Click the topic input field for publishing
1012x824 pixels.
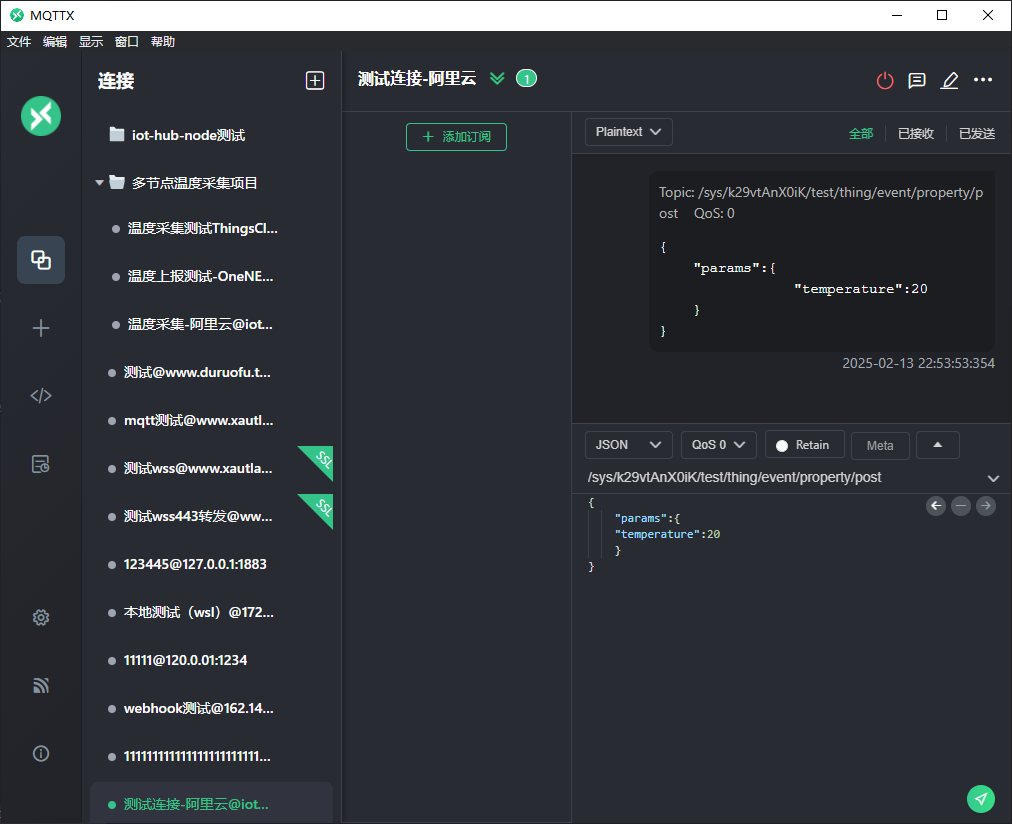(780, 477)
